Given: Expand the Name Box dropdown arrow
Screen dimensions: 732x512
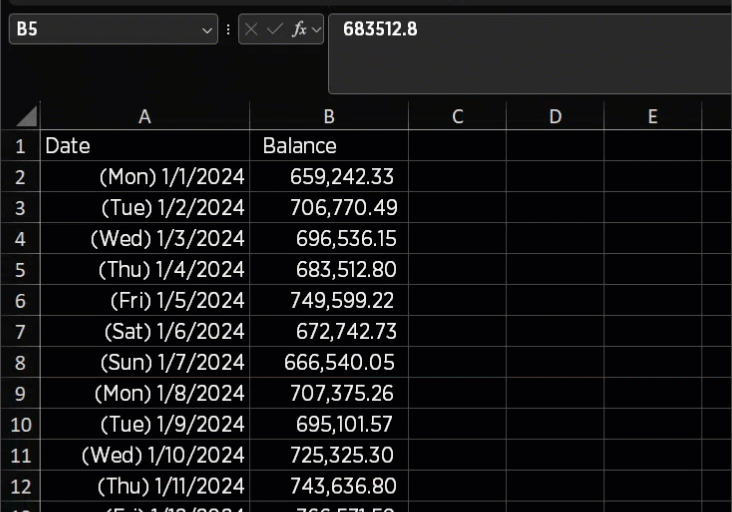Looking at the screenshot, I should click(x=208, y=30).
